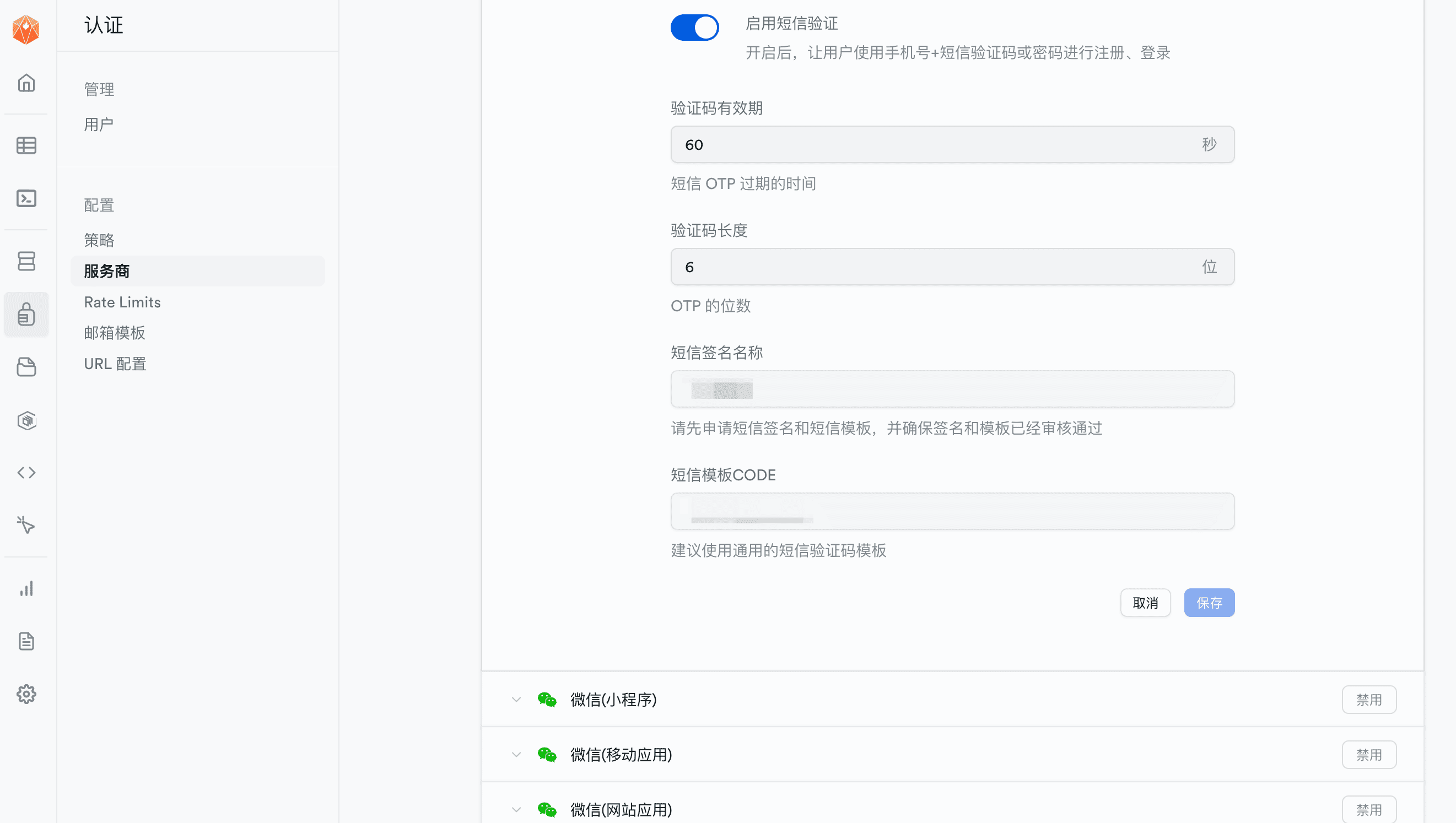The height and width of the screenshot is (823, 1456).
Task: Open the home icon in sidebar
Action: click(26, 83)
